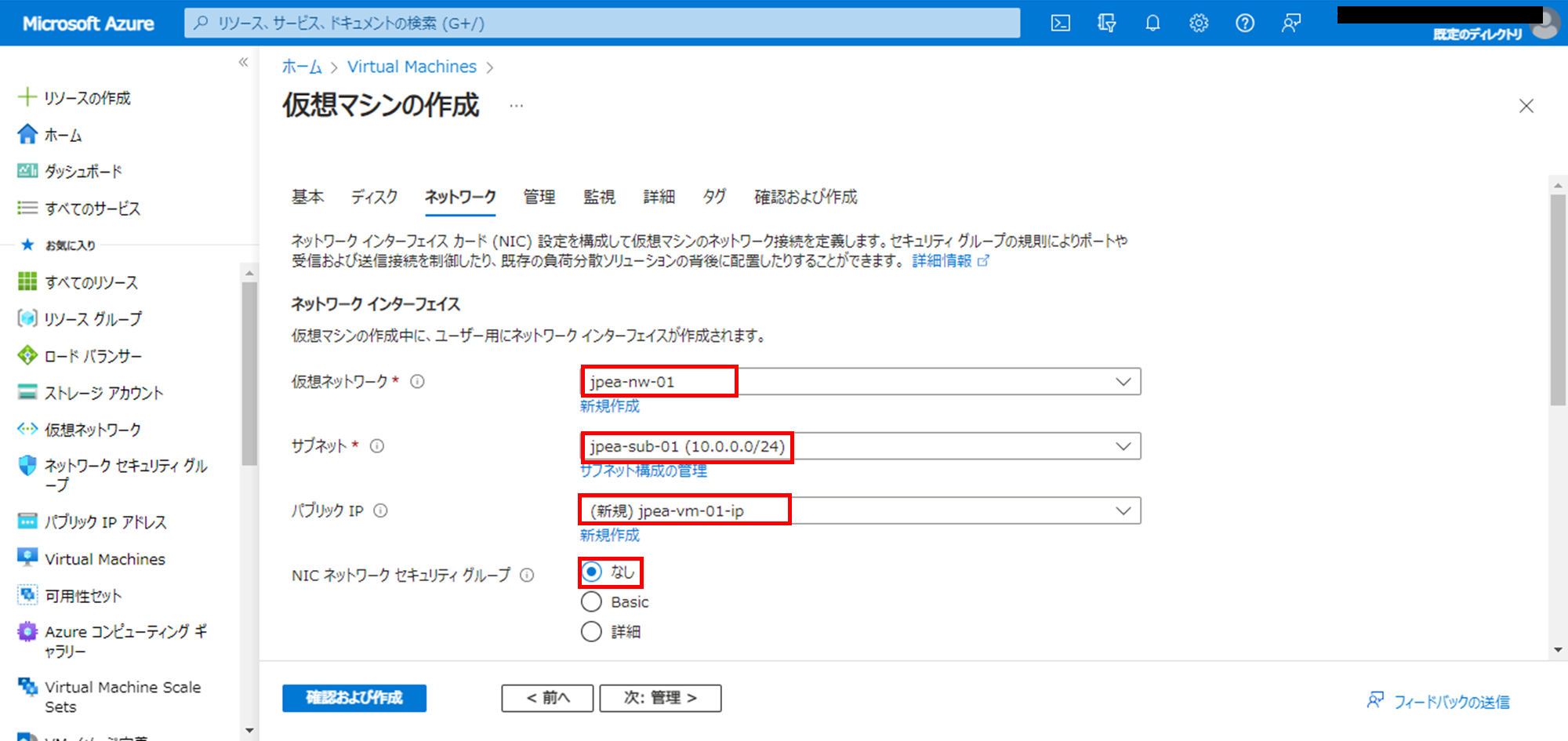Open the notifications bell
1568x741 pixels.
[1152, 24]
